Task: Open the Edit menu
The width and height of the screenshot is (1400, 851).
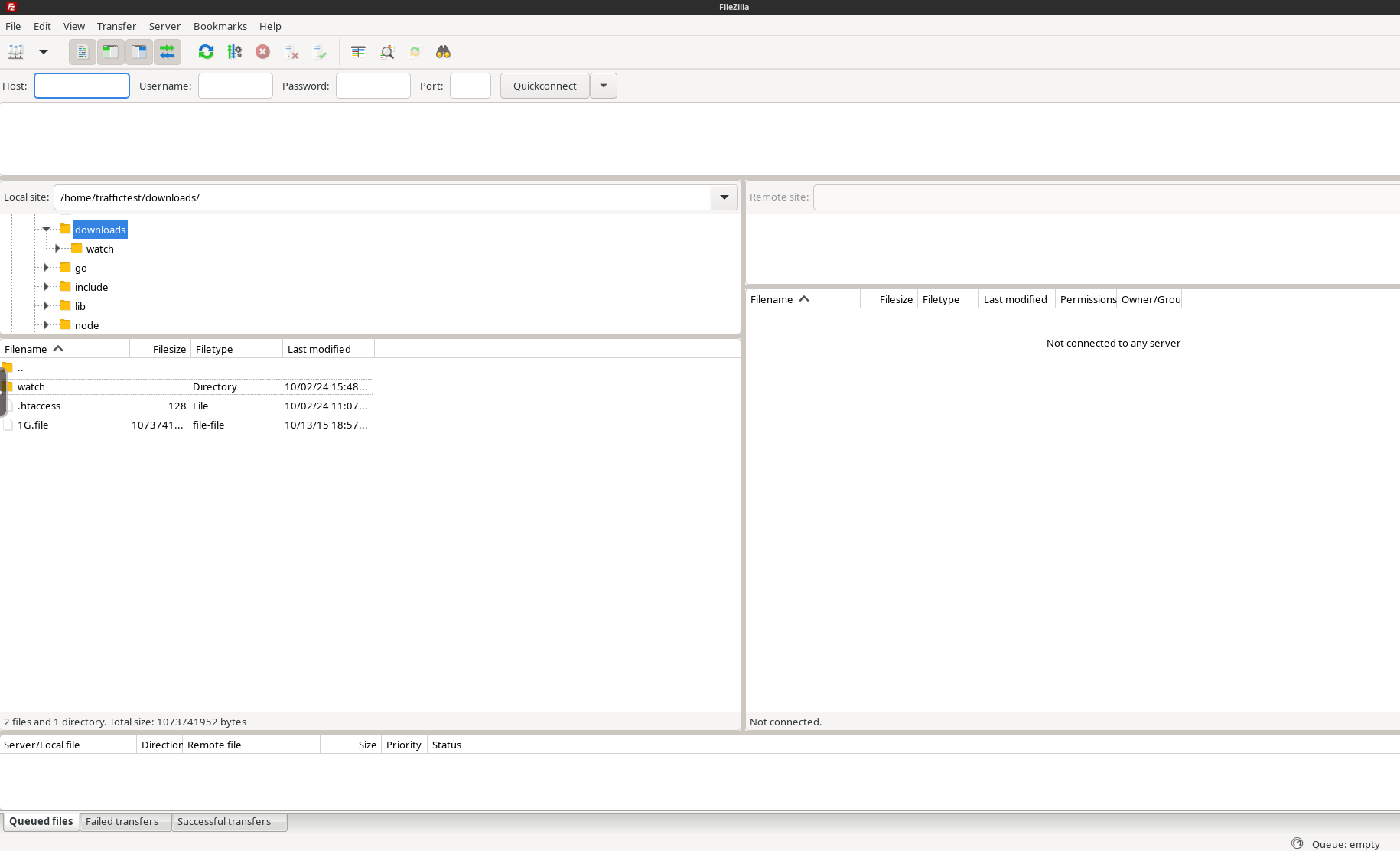Action: click(x=42, y=26)
